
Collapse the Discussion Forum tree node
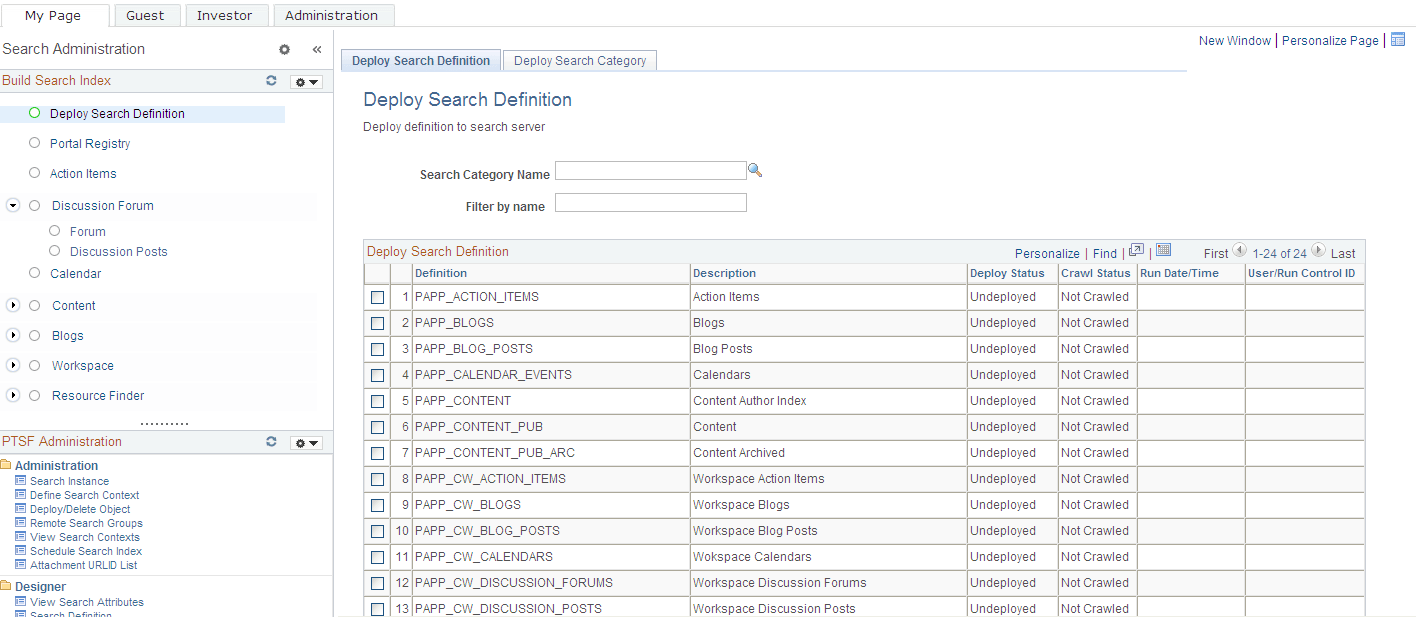tap(13, 205)
